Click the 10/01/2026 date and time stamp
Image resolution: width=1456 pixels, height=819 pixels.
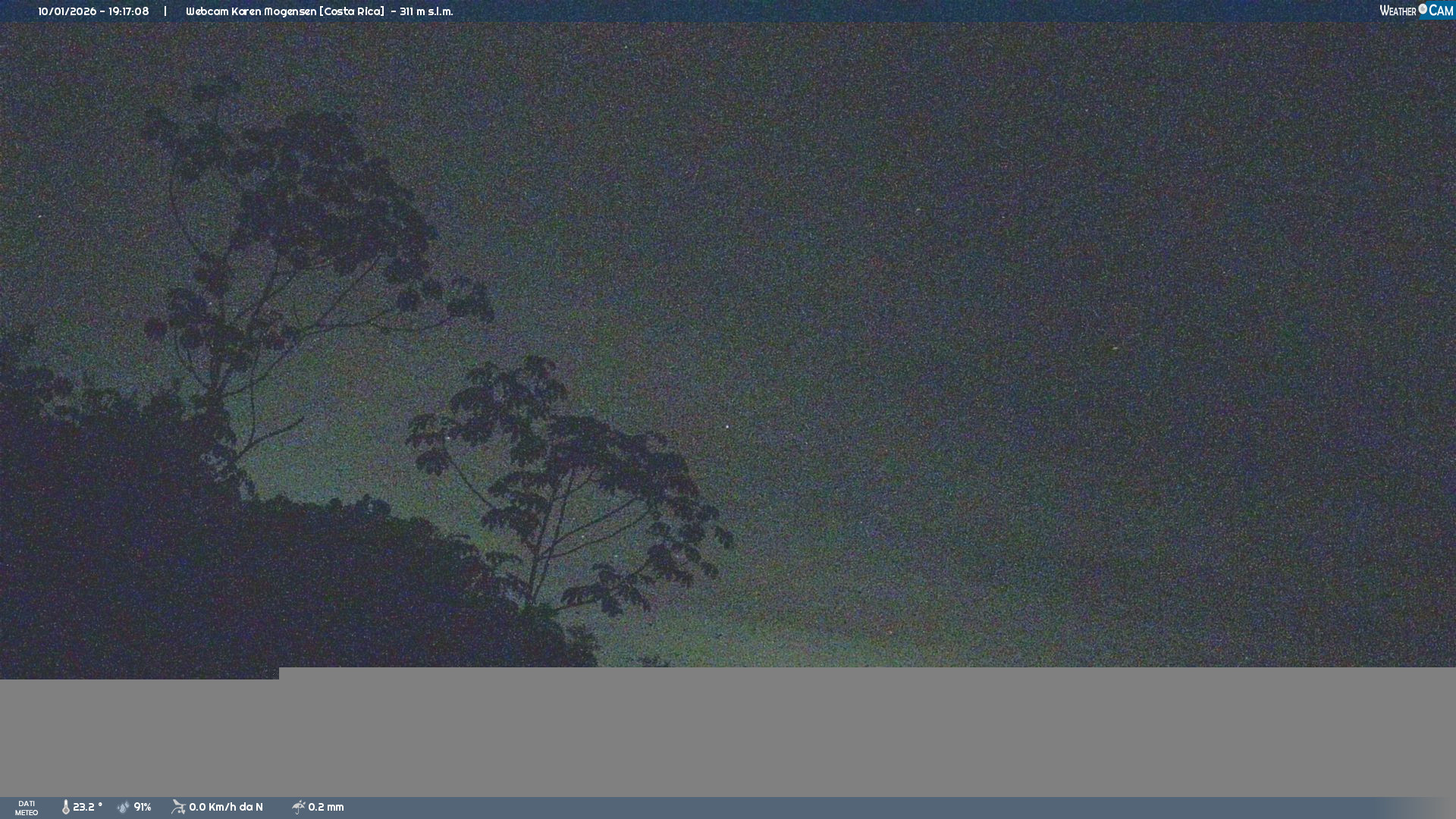93,11
